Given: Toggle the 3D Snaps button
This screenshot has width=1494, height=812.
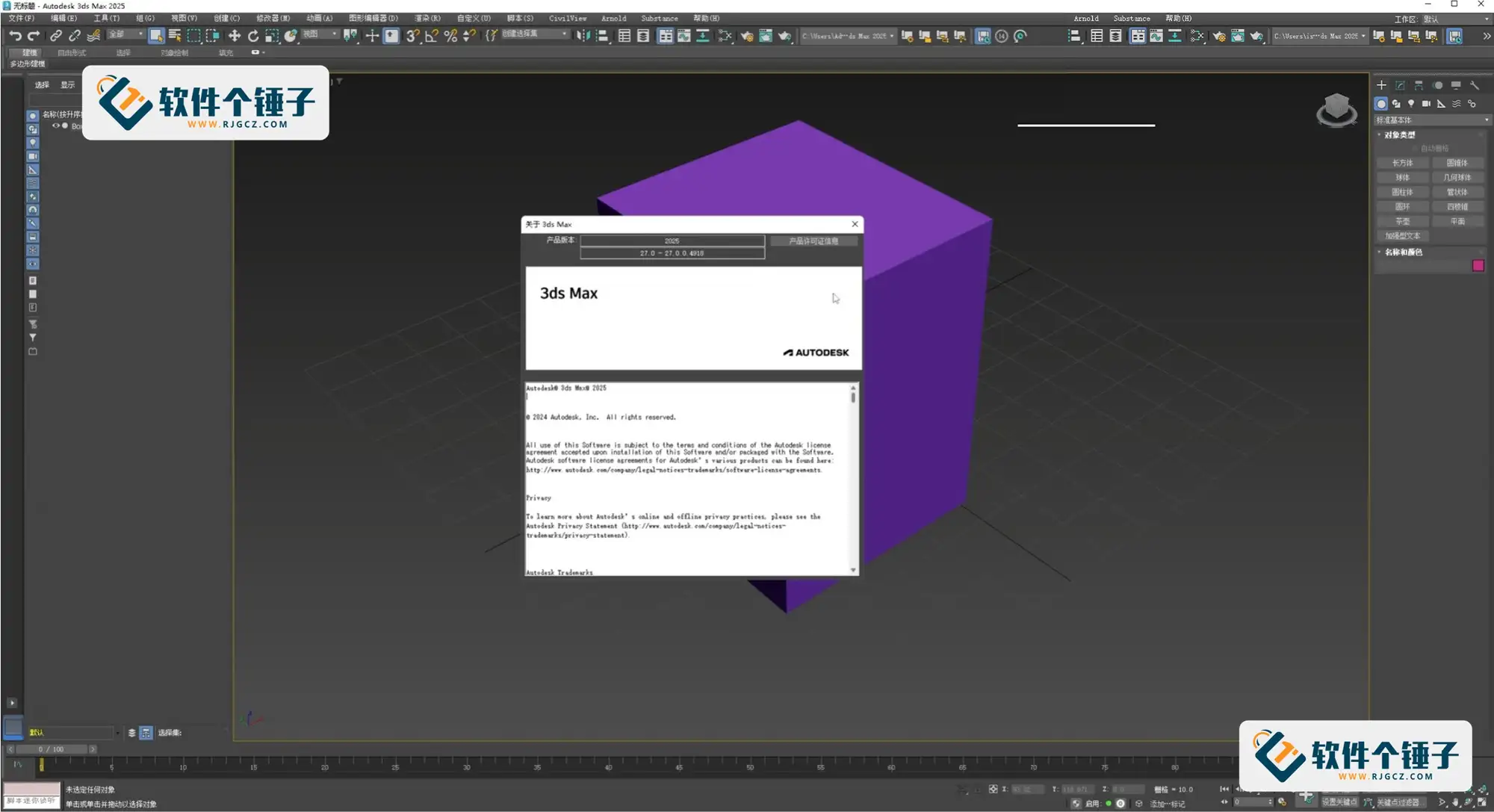Looking at the screenshot, I should pos(412,35).
